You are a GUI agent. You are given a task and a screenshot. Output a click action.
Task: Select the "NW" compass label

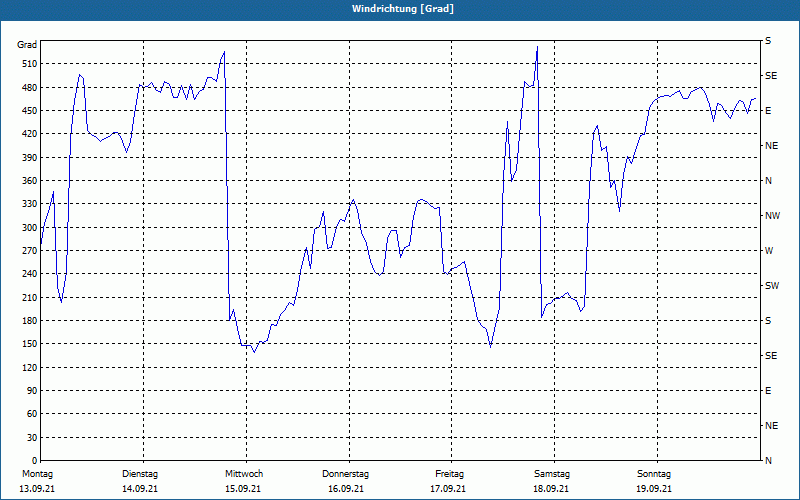click(772, 216)
